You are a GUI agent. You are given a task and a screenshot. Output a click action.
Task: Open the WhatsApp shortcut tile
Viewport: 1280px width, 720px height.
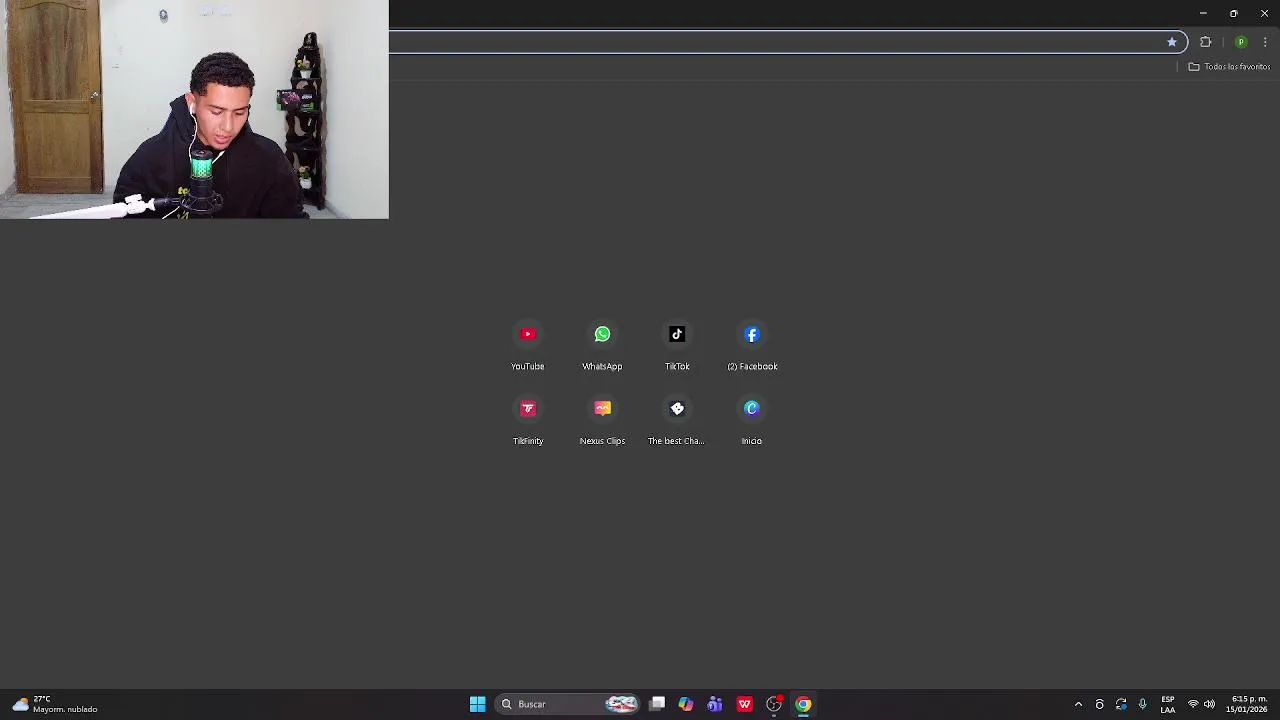(602, 346)
